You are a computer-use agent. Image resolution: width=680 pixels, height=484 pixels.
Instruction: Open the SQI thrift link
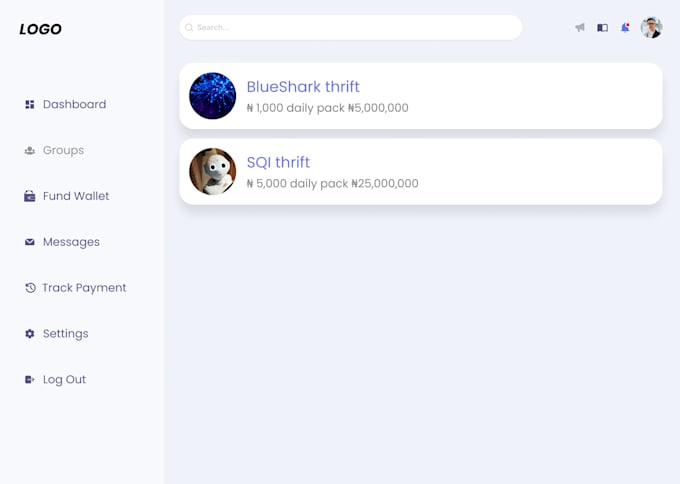click(x=278, y=162)
